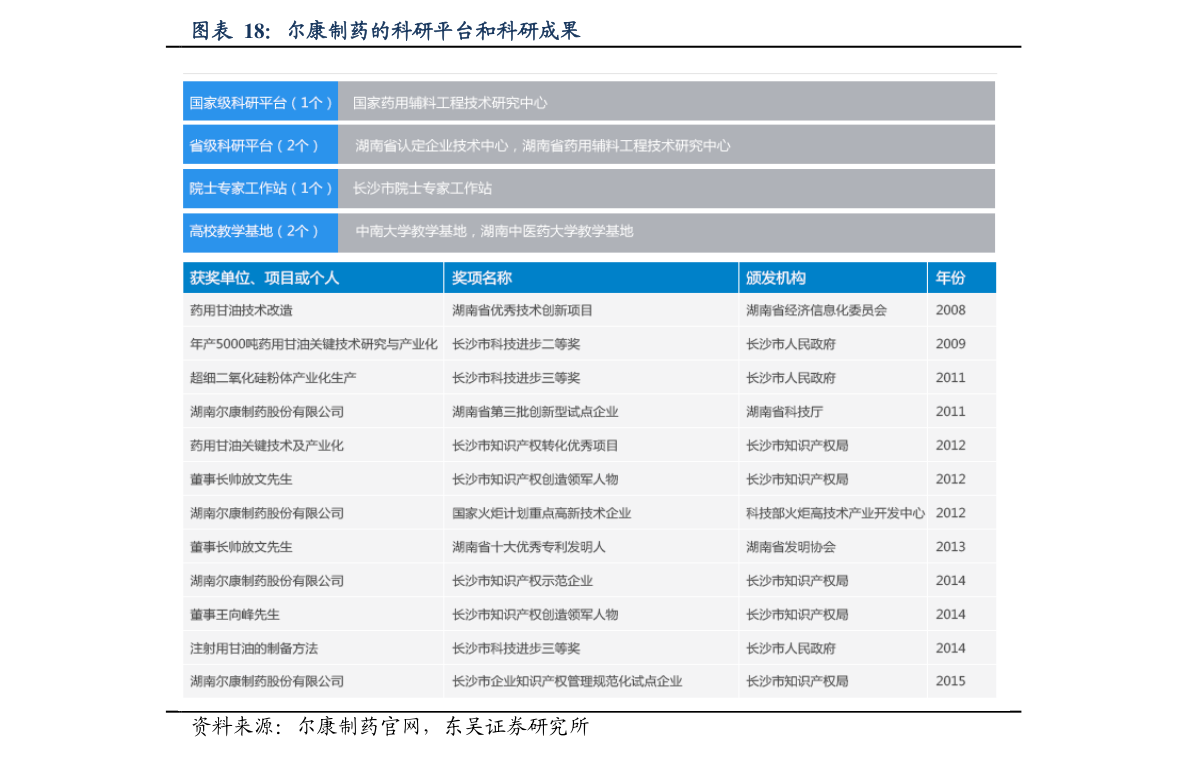
Task: Click '湖南尔康制药股份有限公司' in the 2015 row
Action: tap(267, 681)
